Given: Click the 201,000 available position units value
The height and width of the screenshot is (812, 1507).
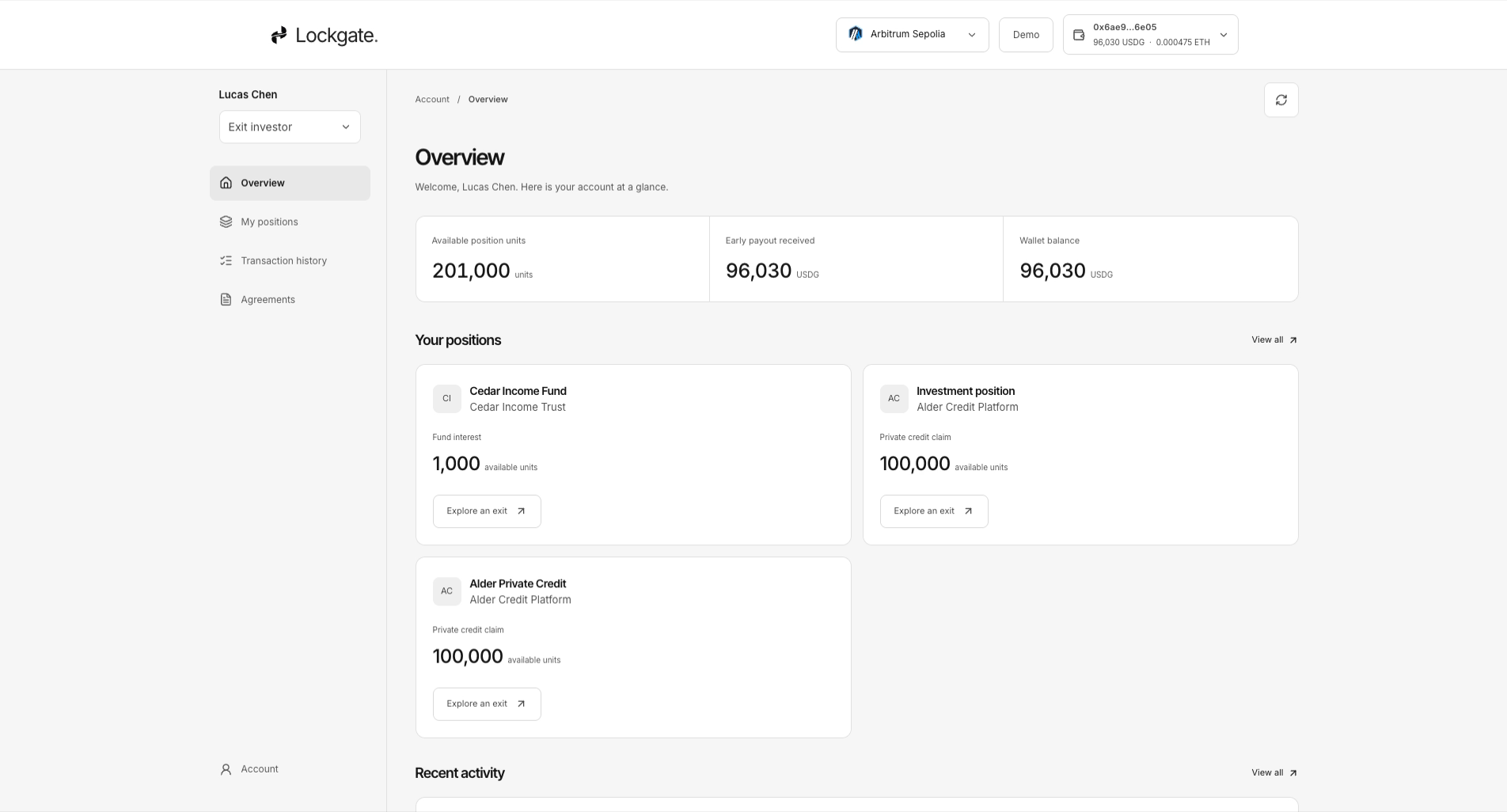Looking at the screenshot, I should click(471, 271).
